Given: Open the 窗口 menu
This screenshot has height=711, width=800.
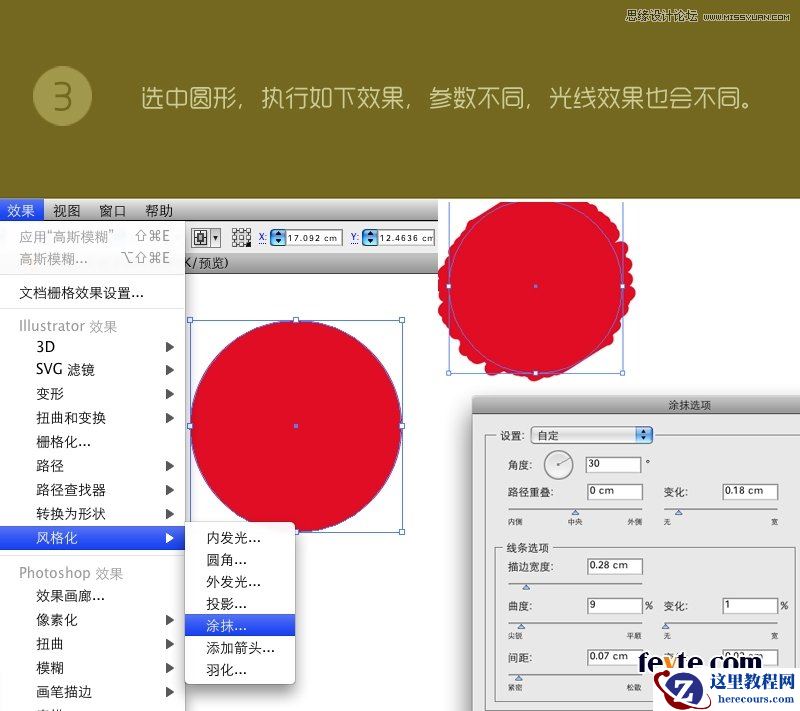Looking at the screenshot, I should tap(112, 210).
